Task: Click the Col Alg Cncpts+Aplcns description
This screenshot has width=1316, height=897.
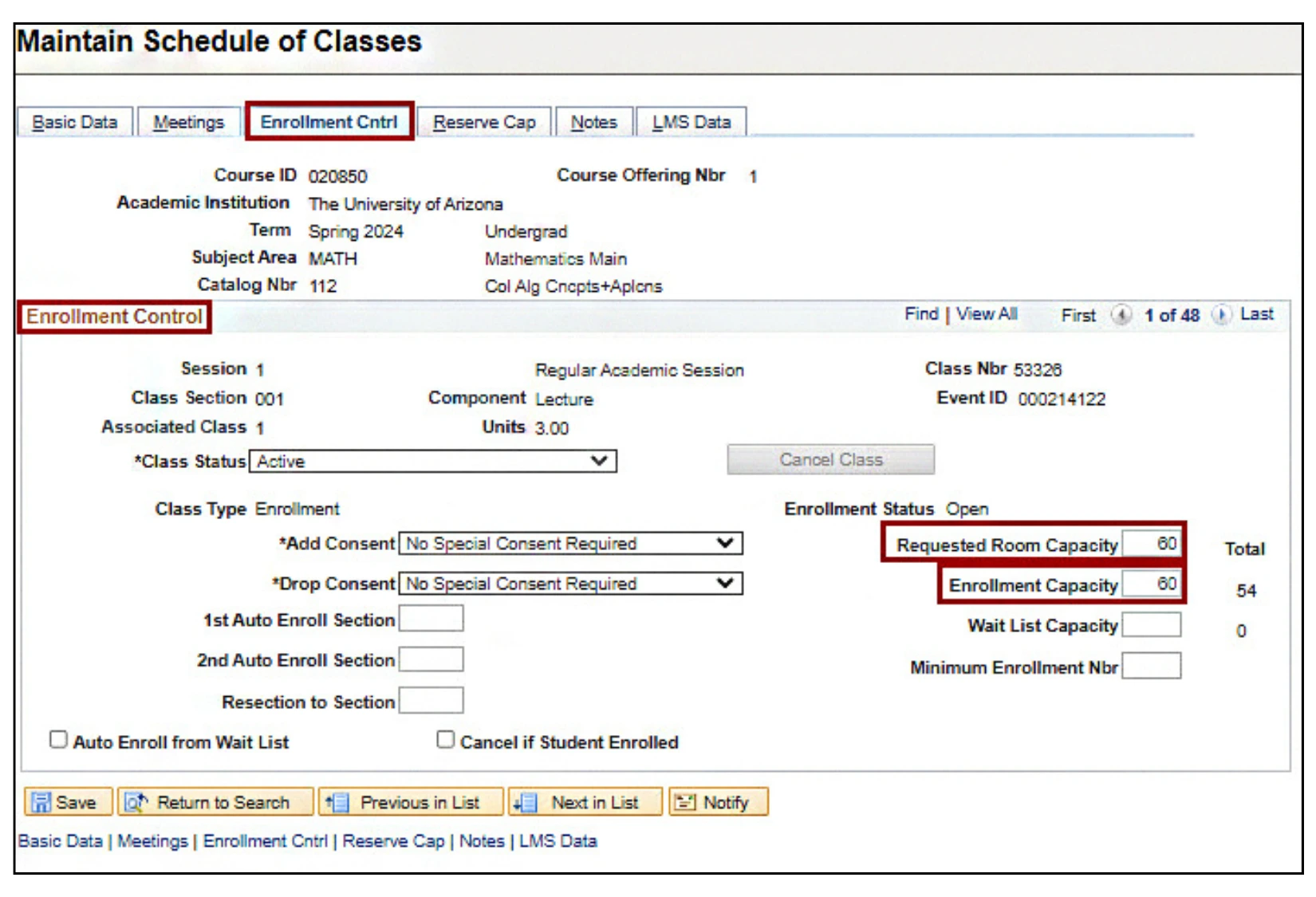Action: (573, 287)
